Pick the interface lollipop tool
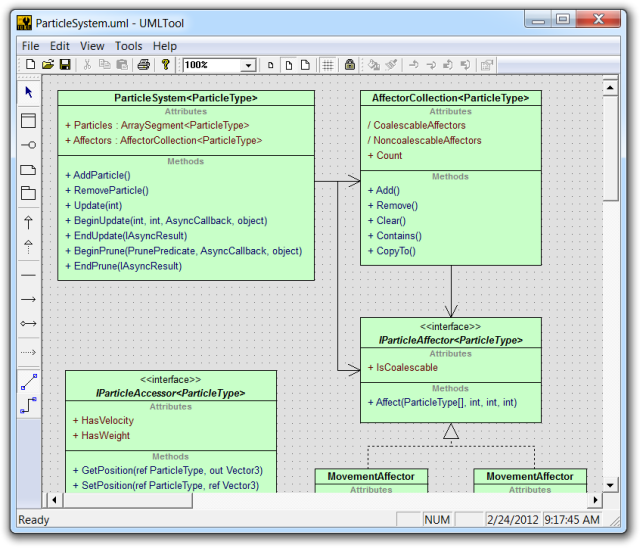 (x=29, y=145)
